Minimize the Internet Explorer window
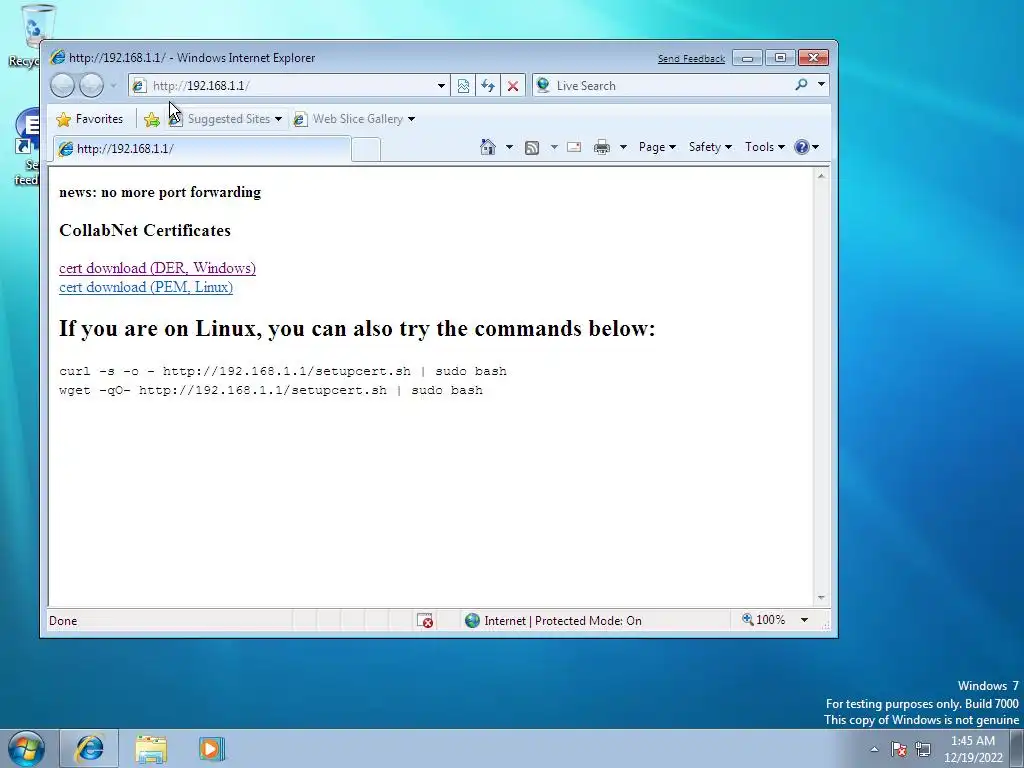 click(x=747, y=58)
